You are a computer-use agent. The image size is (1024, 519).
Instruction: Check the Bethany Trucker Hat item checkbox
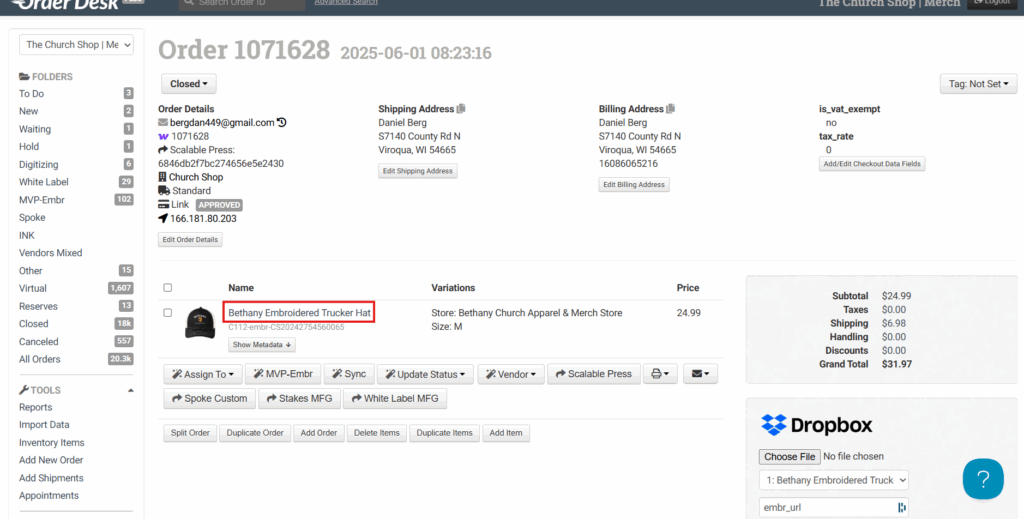[x=168, y=313]
